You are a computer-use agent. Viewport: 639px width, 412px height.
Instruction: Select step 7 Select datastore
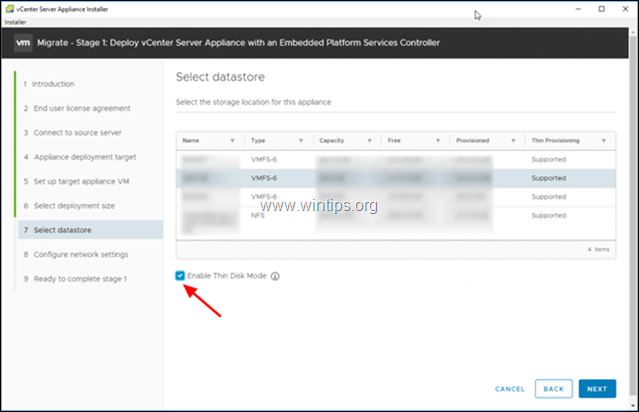[90, 230]
